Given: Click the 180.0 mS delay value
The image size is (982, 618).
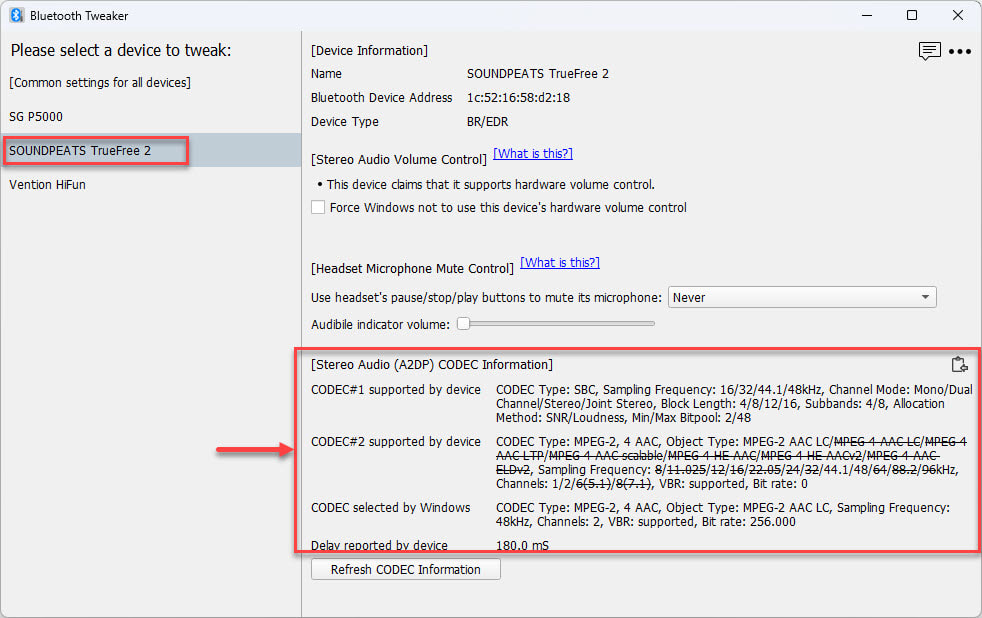Looking at the screenshot, I should (522, 545).
